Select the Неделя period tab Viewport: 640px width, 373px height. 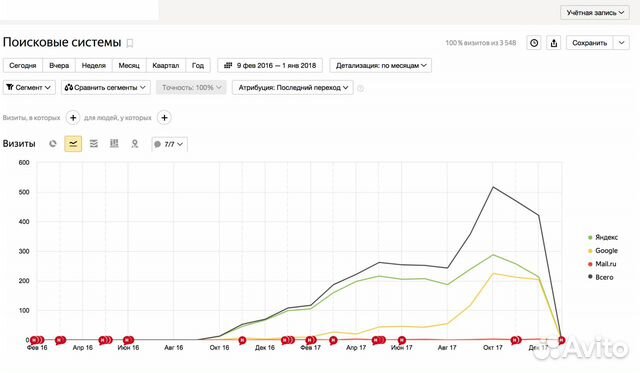pyautogui.click(x=93, y=65)
